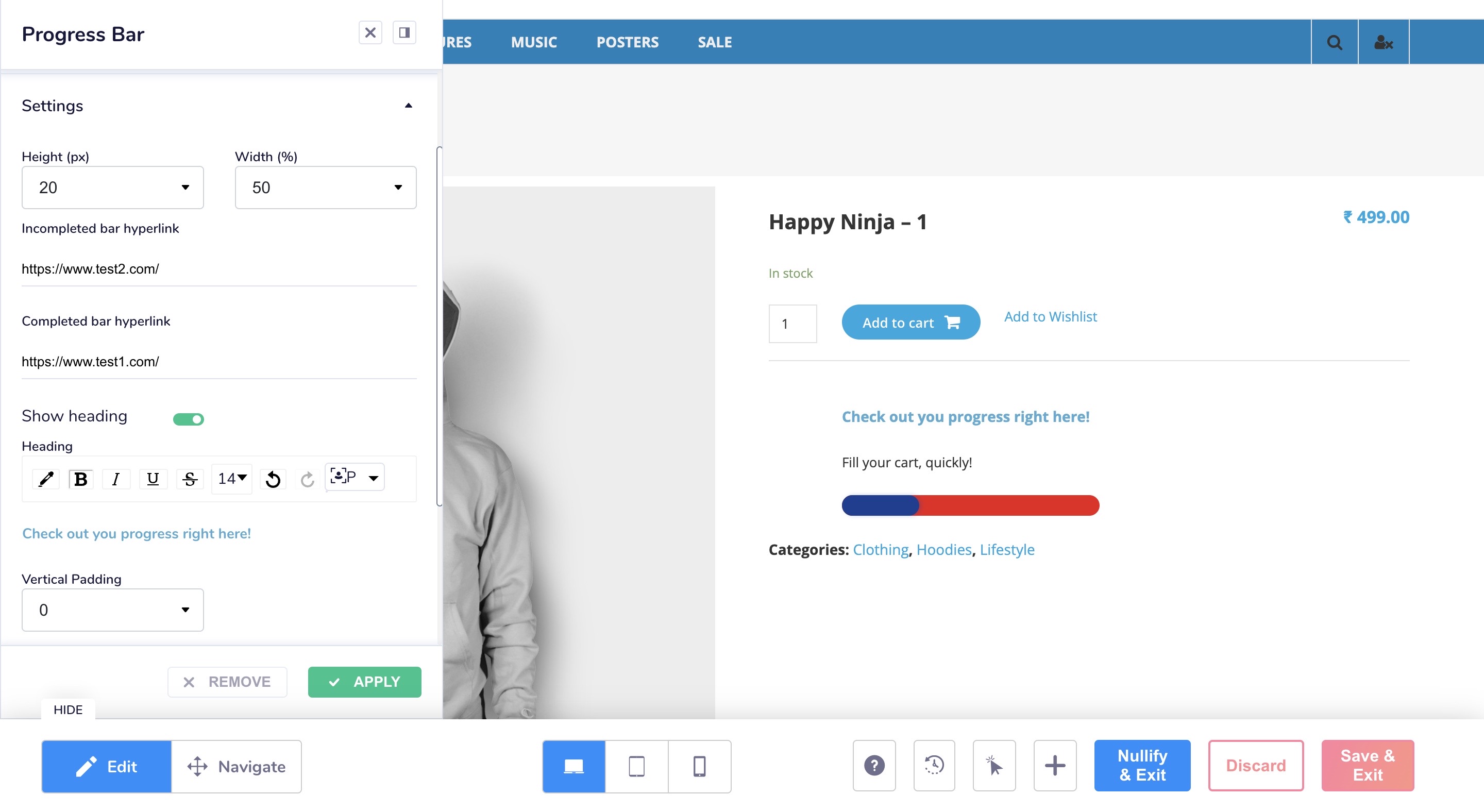
Task: Toggle the Show heading switch on
Action: point(188,419)
